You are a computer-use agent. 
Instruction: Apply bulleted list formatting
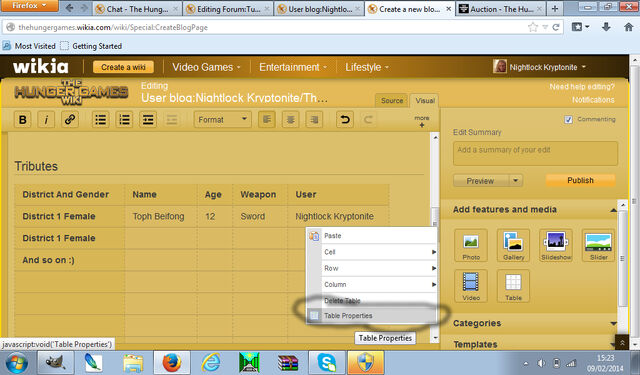100,120
